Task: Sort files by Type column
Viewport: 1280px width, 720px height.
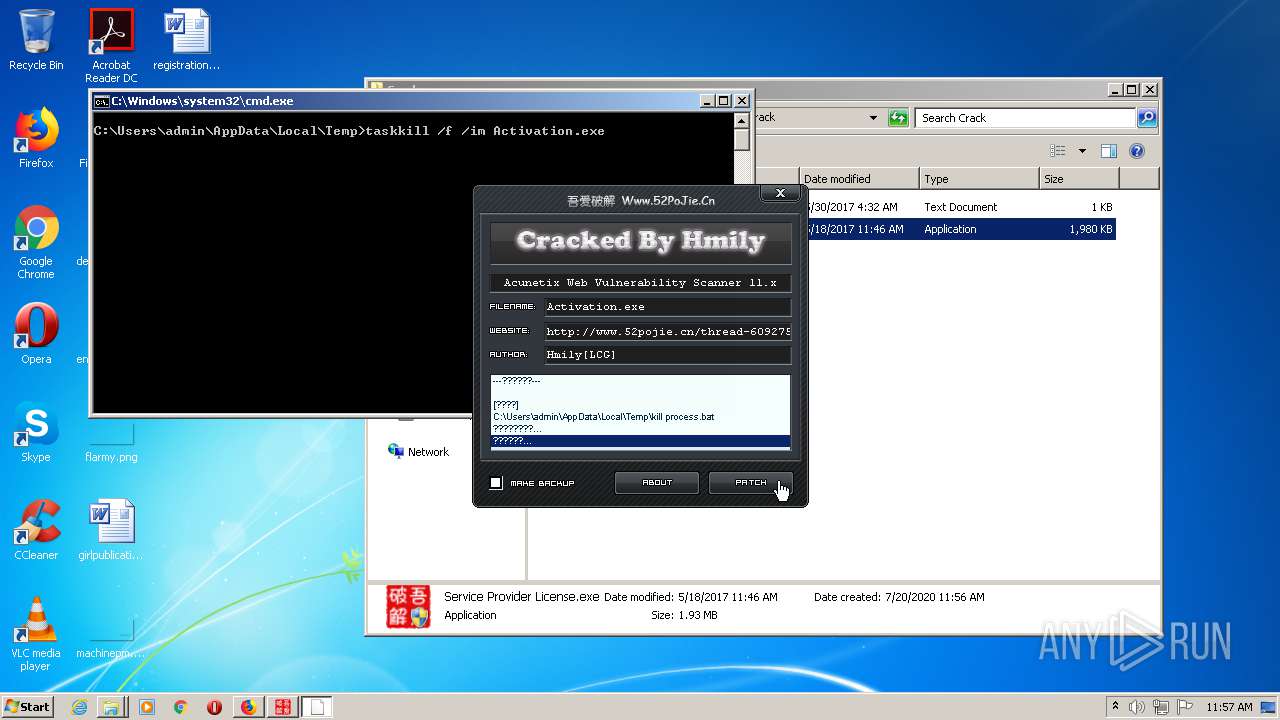Action: tap(979, 179)
